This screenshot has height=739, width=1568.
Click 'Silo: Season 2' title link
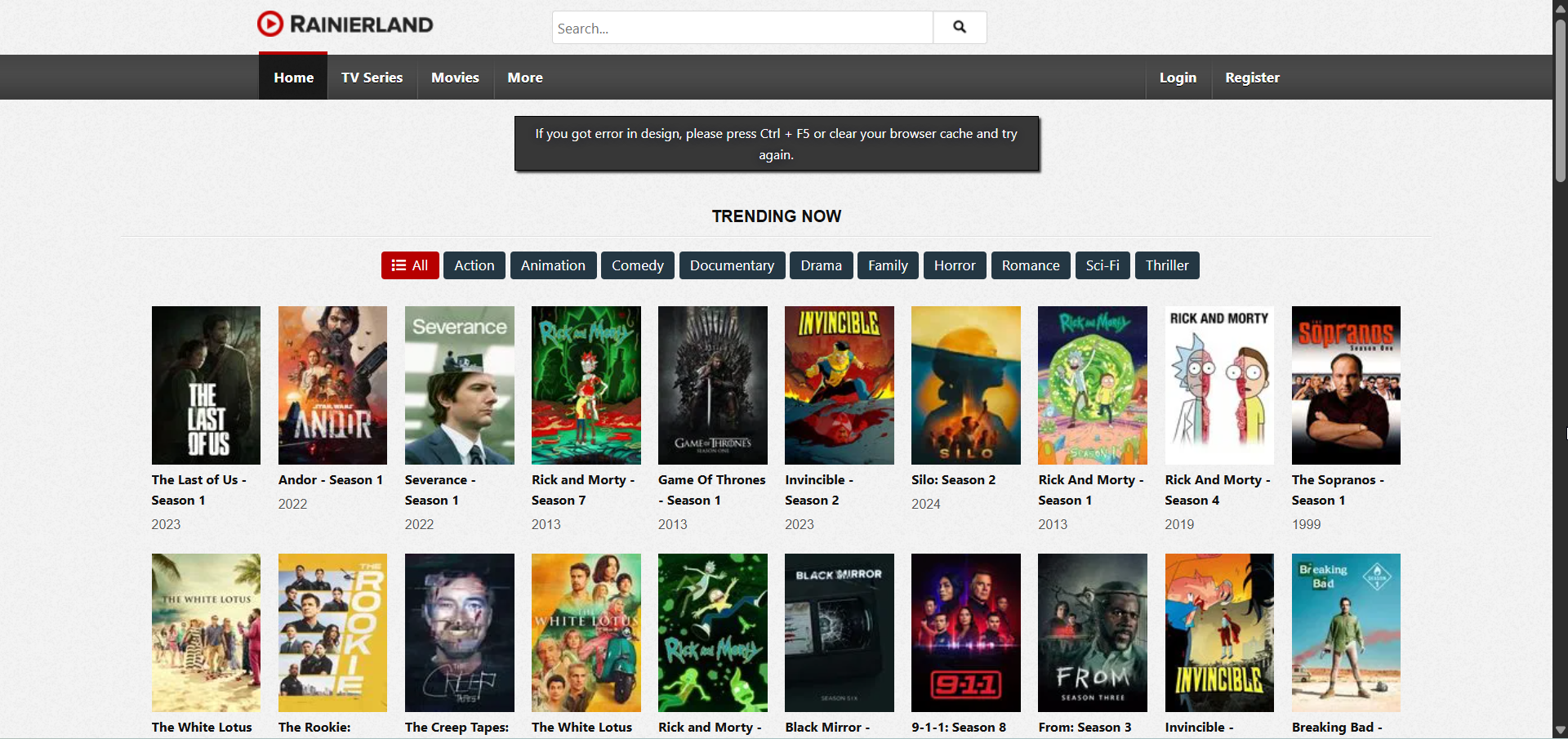click(x=954, y=480)
